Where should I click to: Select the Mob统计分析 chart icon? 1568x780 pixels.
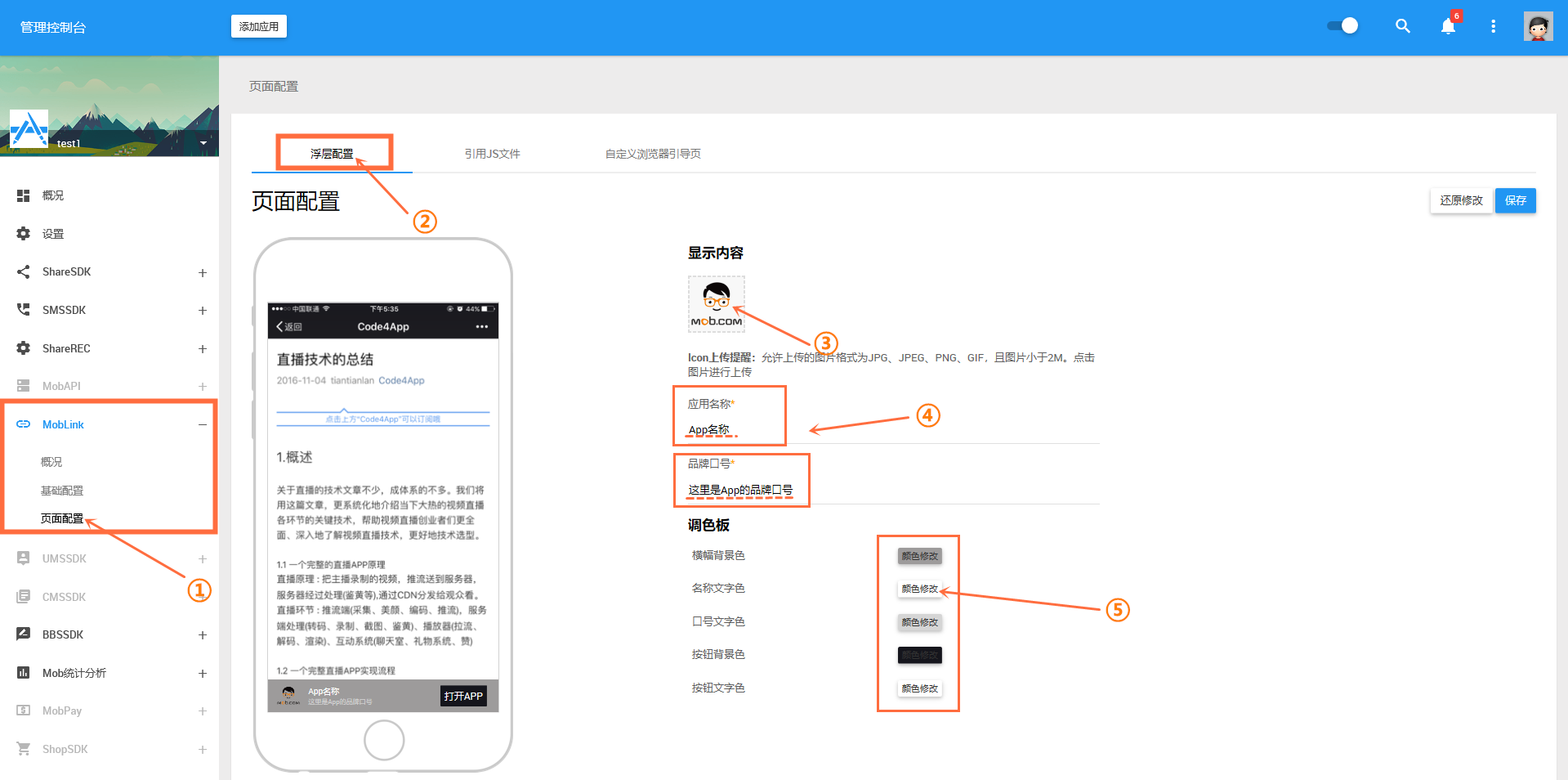tap(23, 672)
